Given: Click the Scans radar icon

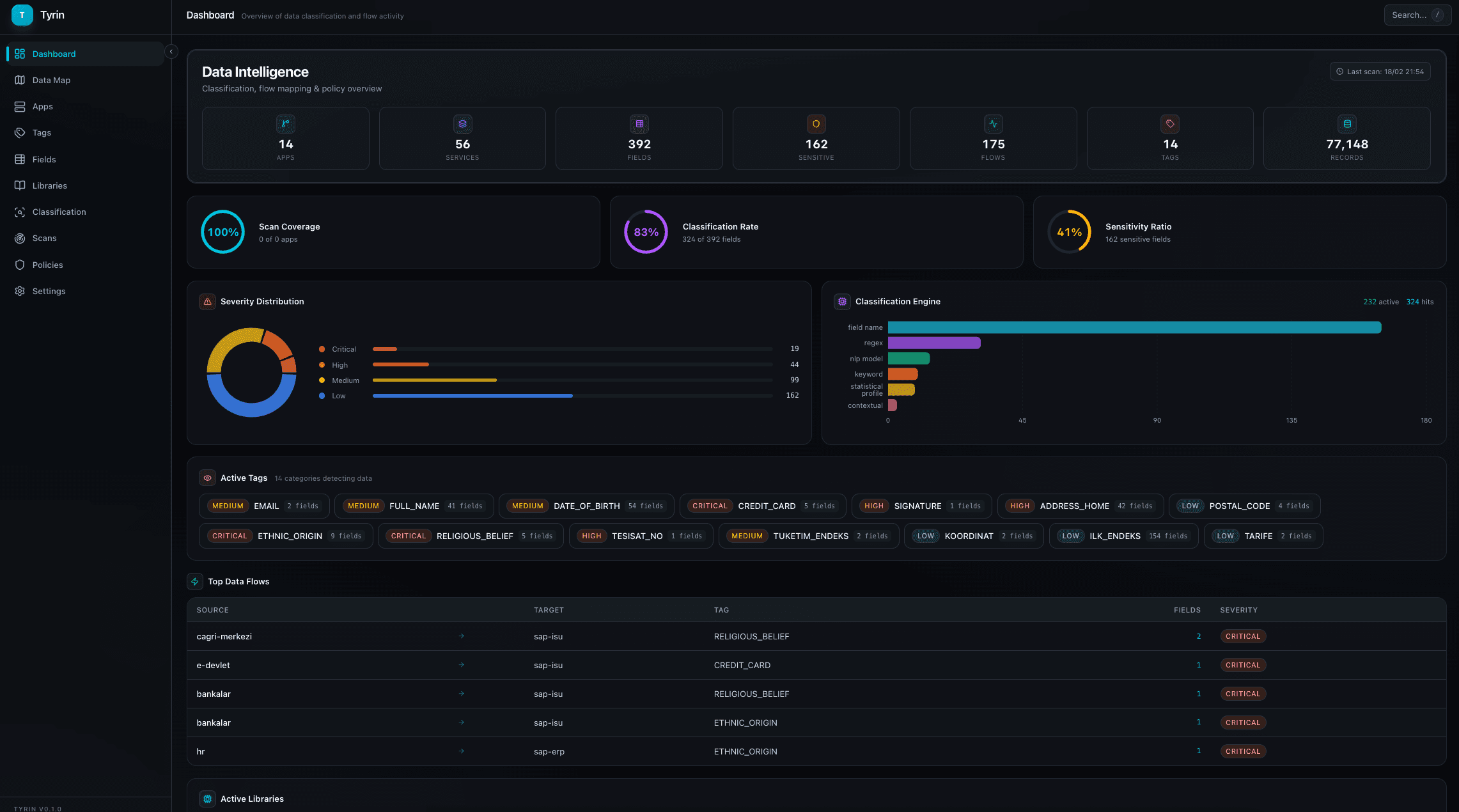Looking at the screenshot, I should tap(20, 238).
